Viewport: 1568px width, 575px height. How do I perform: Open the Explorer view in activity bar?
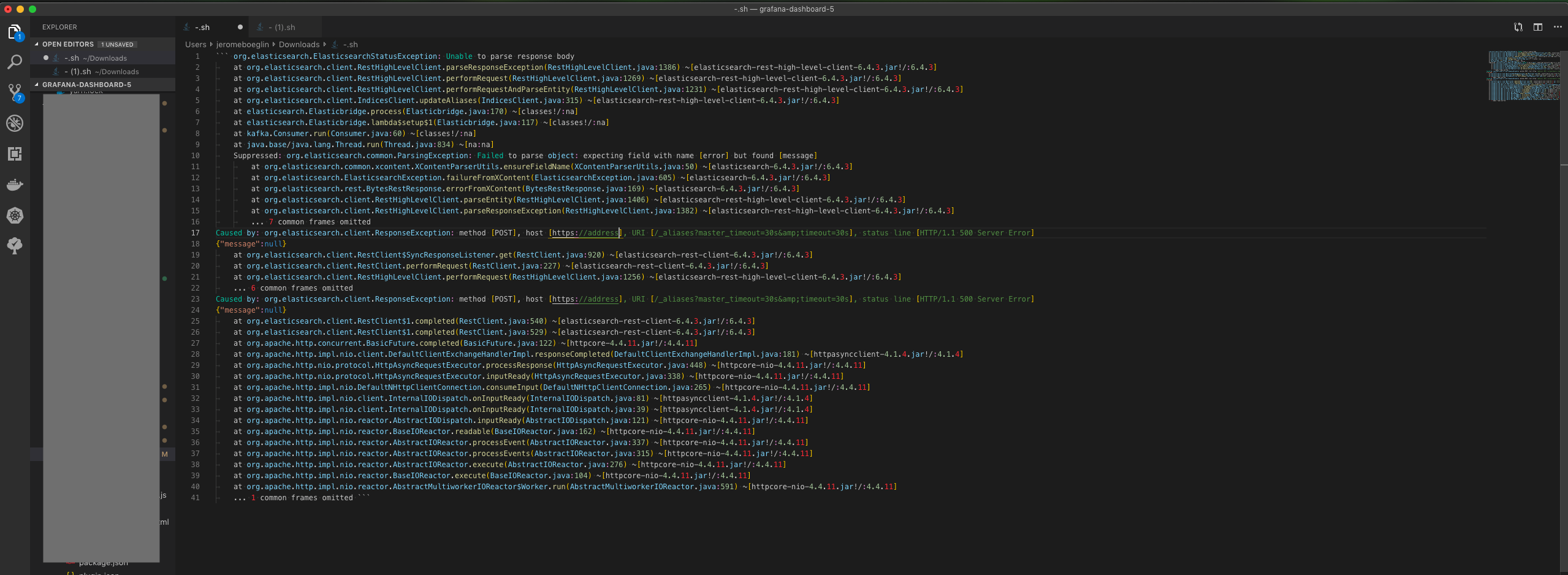[15, 32]
